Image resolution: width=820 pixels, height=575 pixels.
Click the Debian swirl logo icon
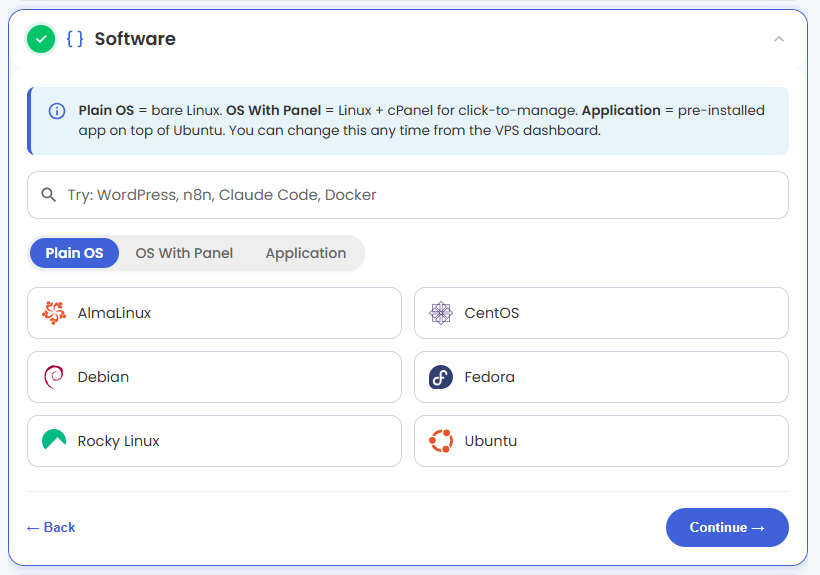coord(54,377)
